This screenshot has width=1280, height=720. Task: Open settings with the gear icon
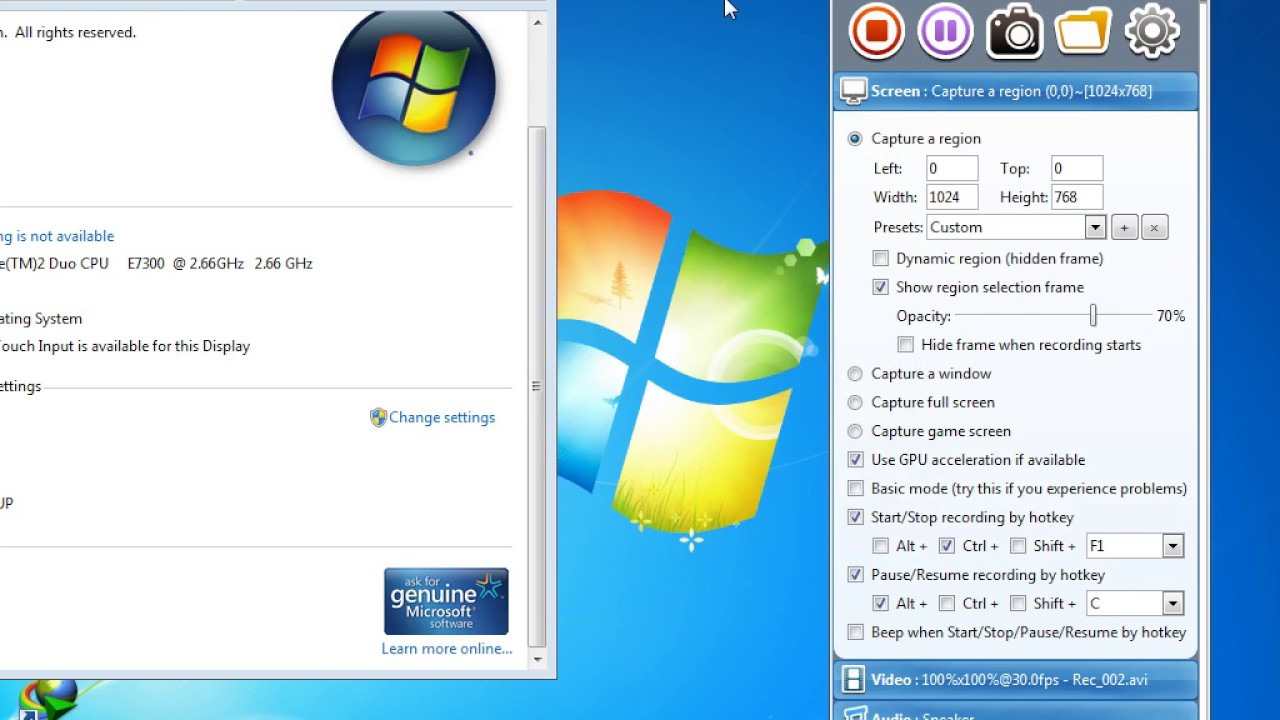tap(1152, 30)
